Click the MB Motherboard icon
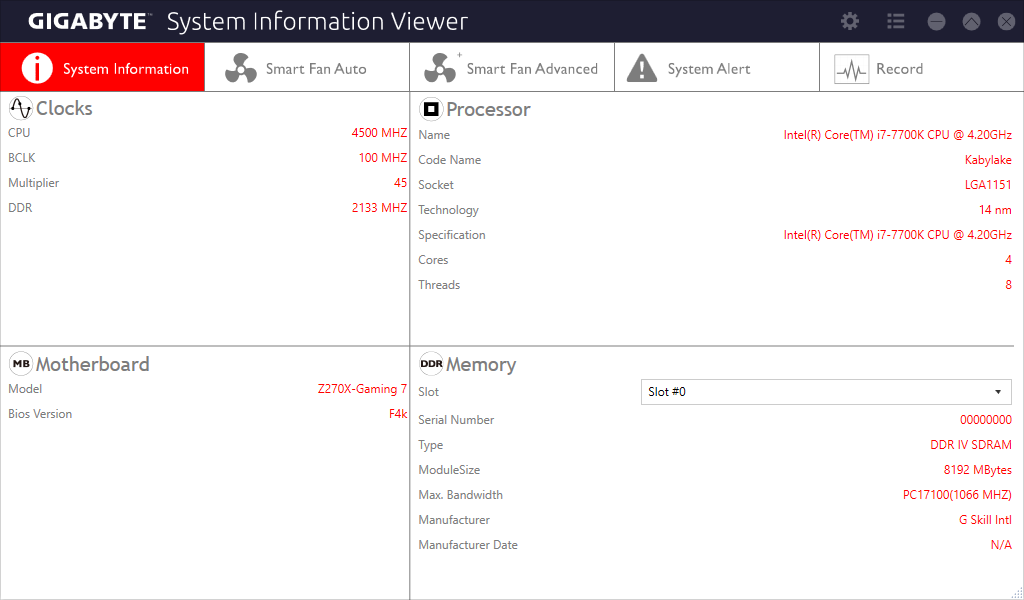 click(21, 364)
